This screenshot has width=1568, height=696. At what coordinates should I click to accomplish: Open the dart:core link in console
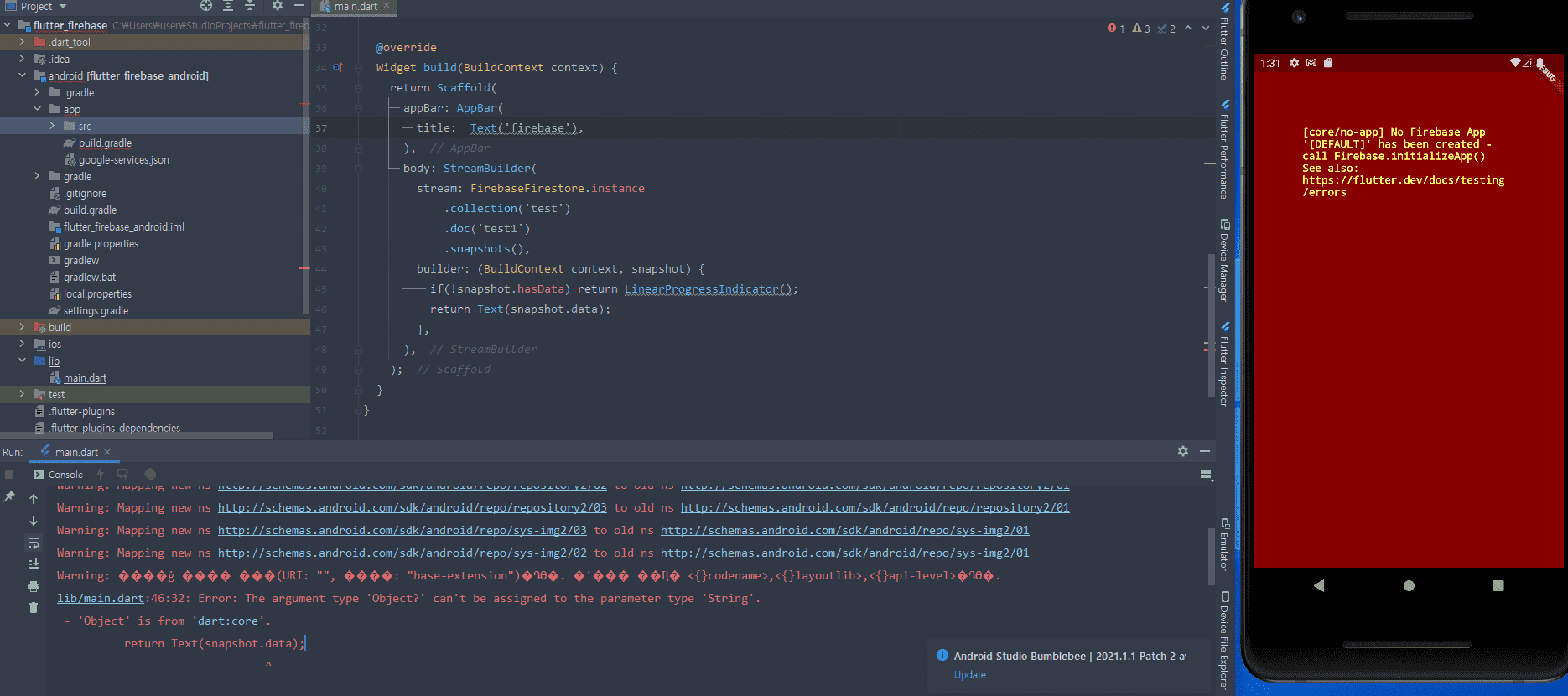click(x=228, y=621)
